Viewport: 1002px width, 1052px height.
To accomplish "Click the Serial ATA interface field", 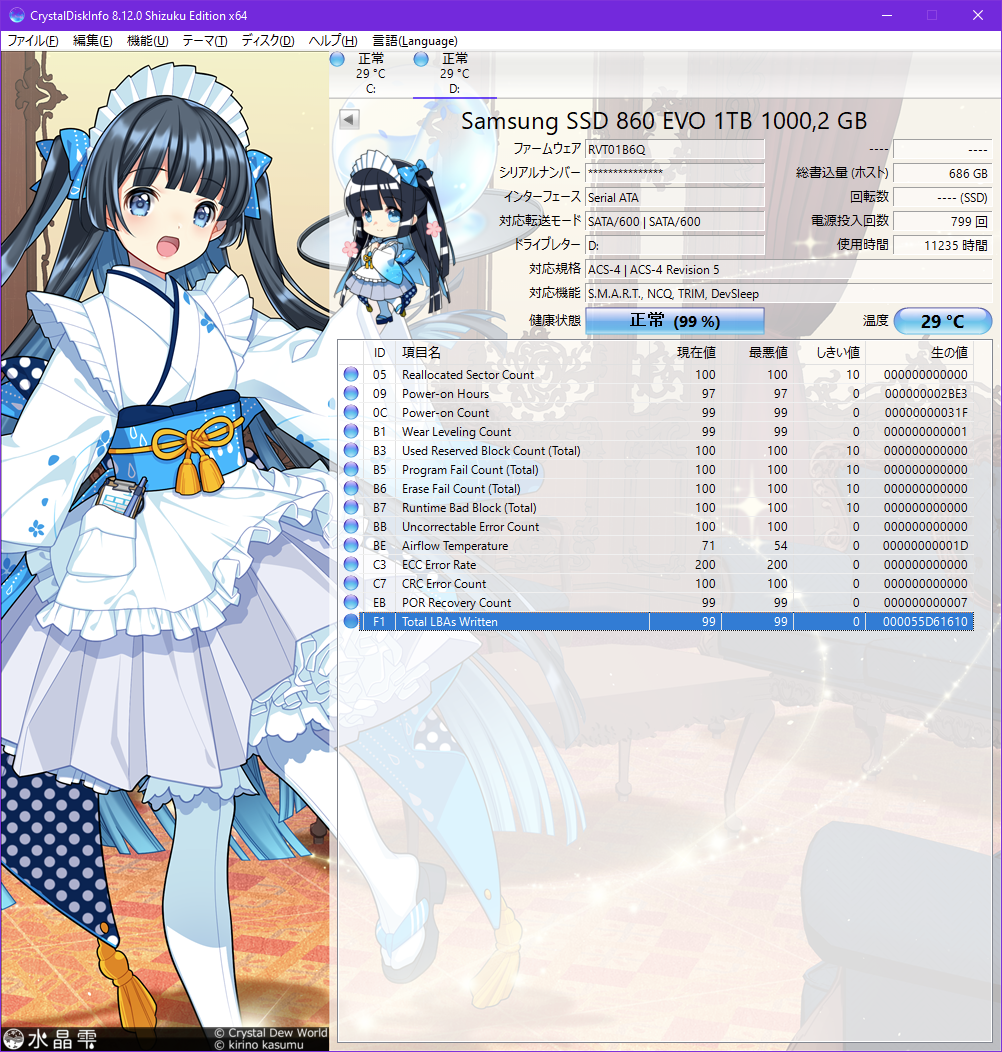I will pyautogui.click(x=674, y=197).
